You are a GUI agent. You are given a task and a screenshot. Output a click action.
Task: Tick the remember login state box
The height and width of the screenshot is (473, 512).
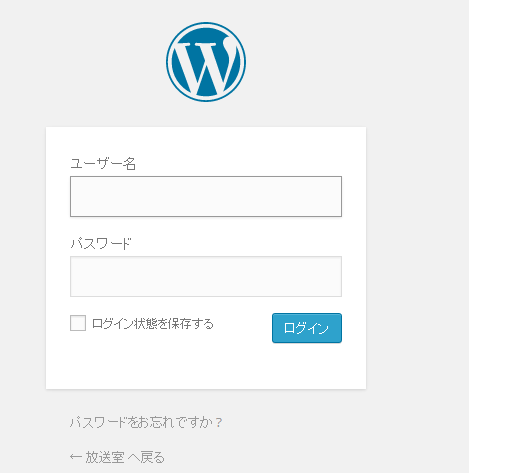(78, 323)
